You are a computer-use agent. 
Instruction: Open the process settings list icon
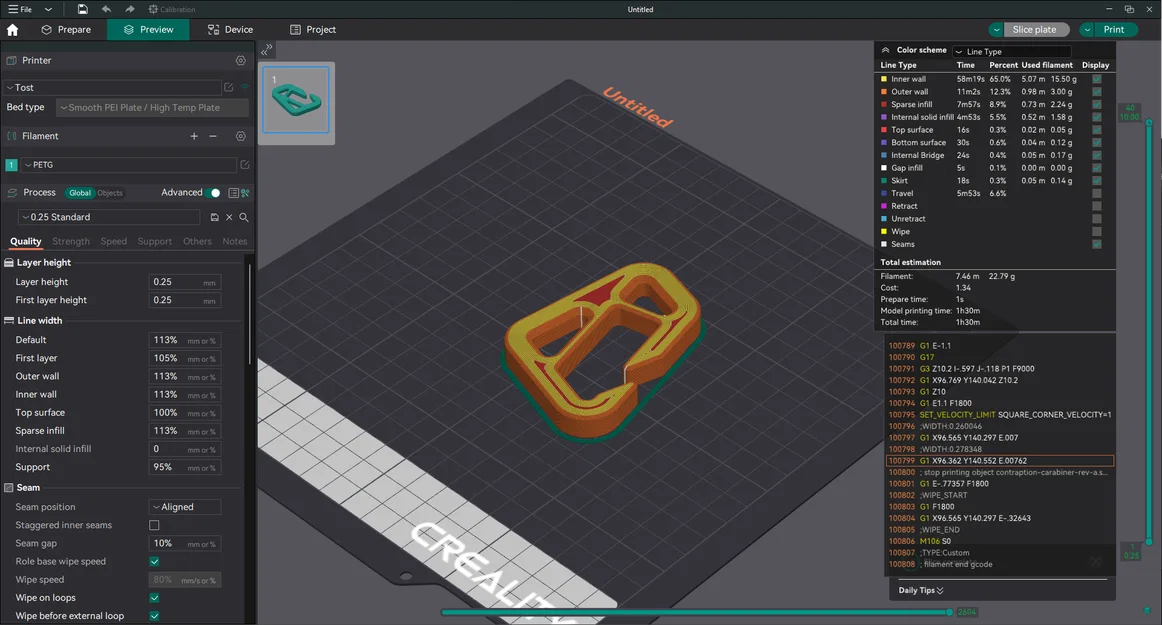coord(233,193)
